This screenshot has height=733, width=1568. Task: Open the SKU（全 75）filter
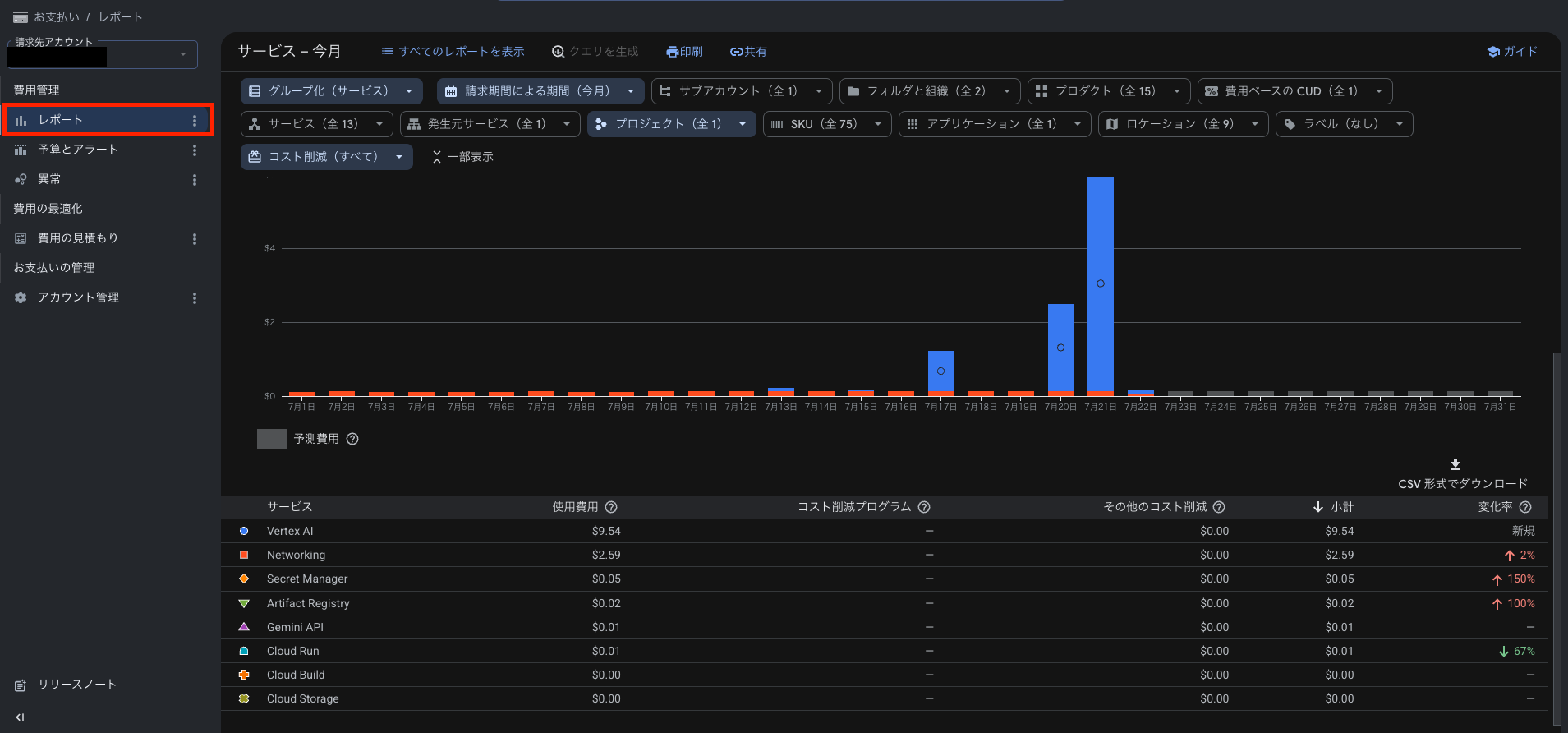click(x=827, y=124)
